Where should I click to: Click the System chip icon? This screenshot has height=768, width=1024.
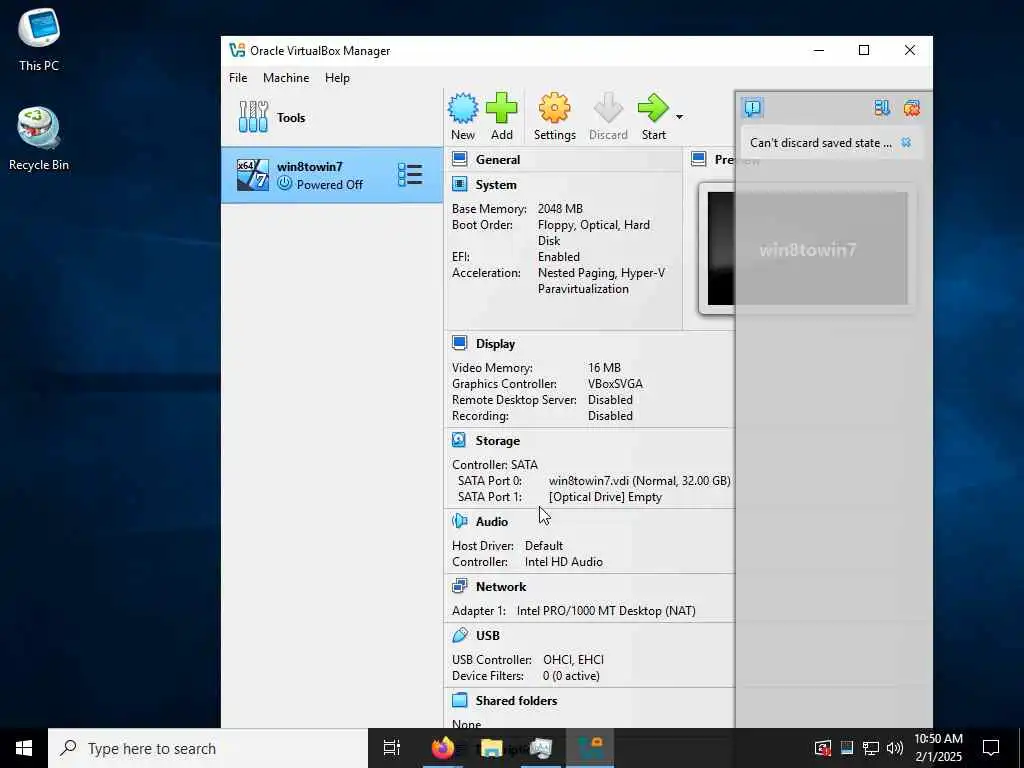click(460, 184)
